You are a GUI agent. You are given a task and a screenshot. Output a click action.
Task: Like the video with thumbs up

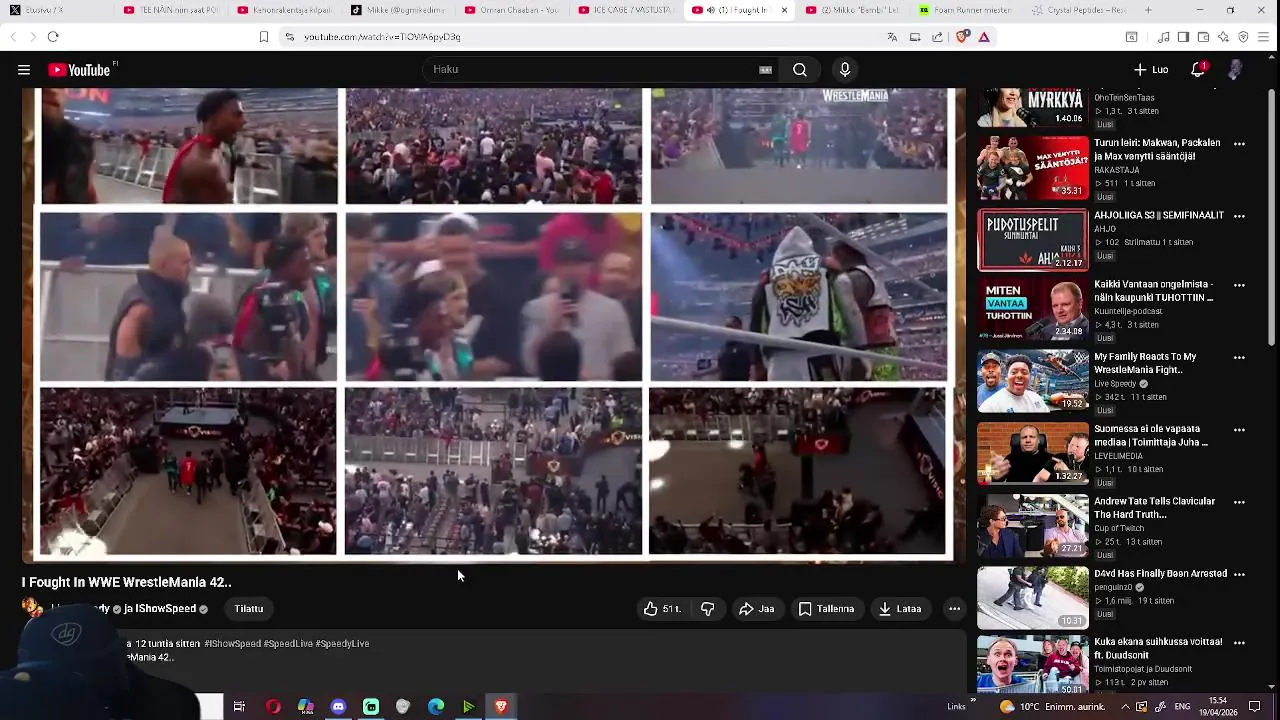[662, 609]
